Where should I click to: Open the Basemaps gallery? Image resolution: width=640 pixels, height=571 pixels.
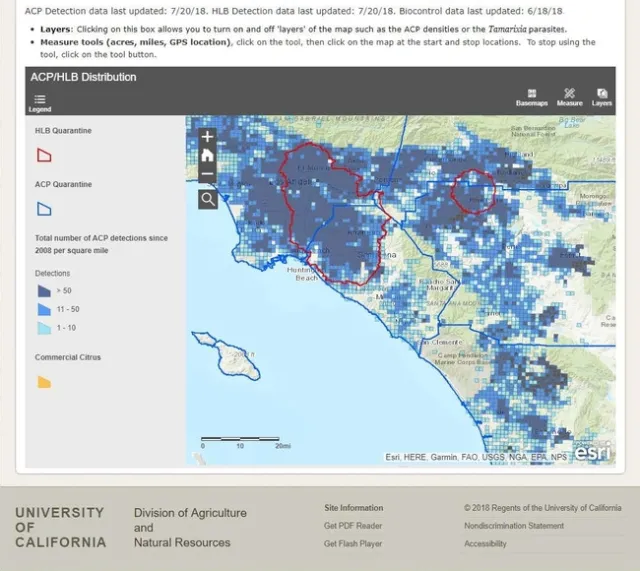click(531, 97)
